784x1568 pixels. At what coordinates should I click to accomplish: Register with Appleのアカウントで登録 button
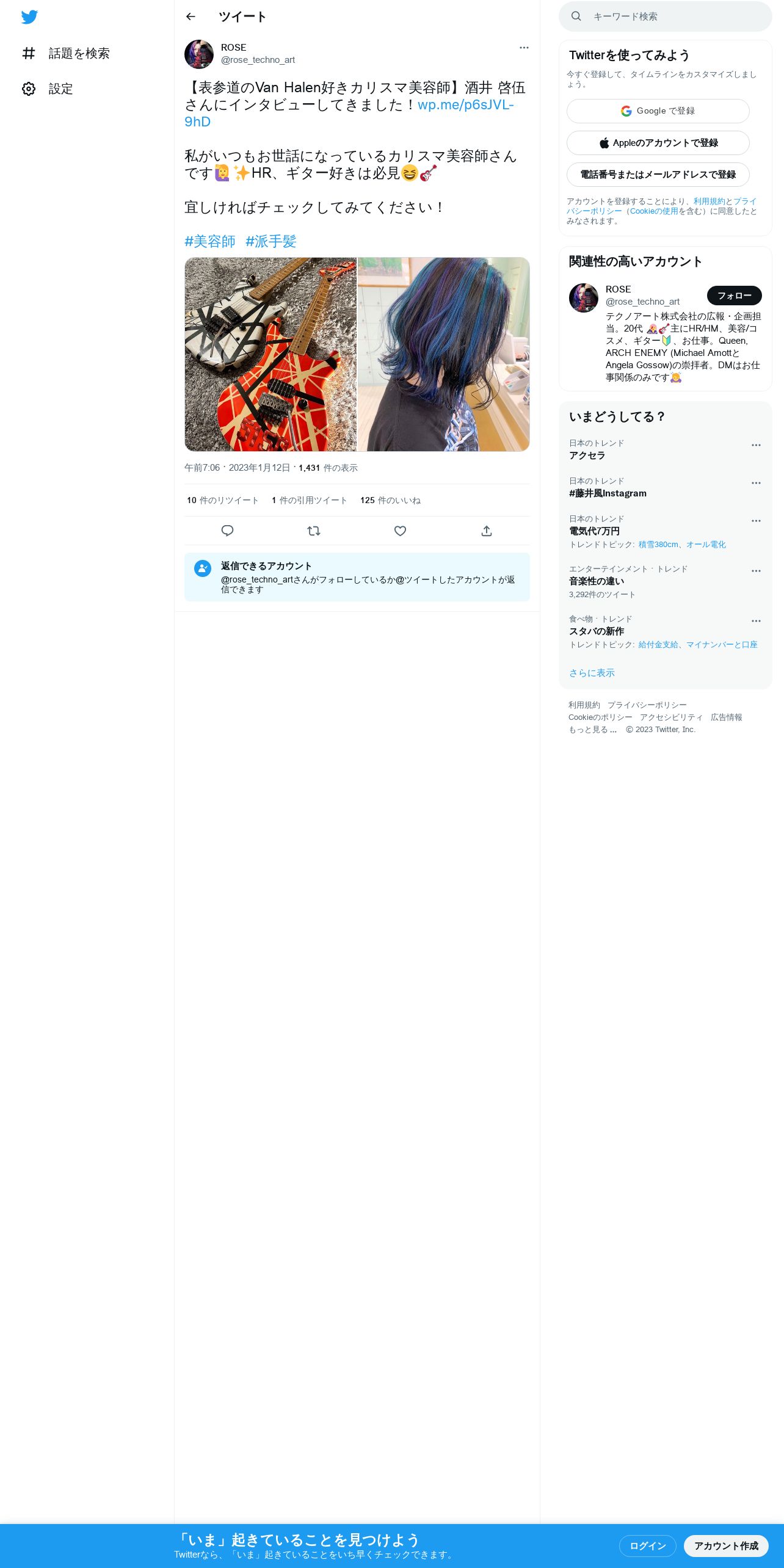click(x=658, y=143)
